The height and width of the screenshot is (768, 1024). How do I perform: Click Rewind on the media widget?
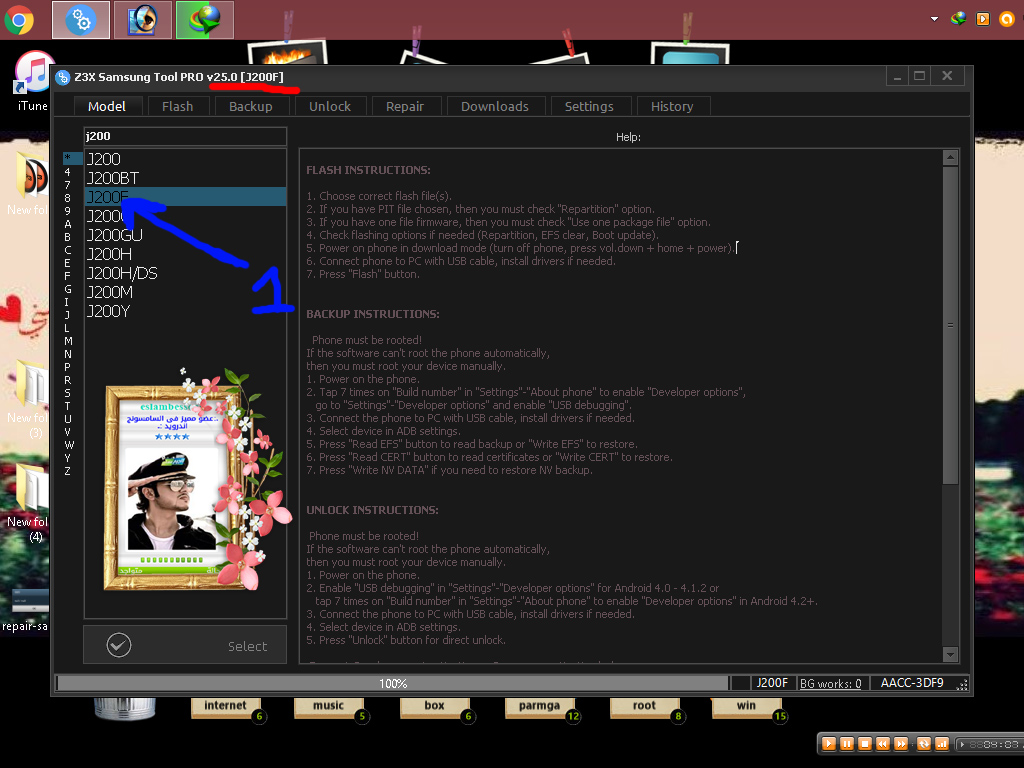click(883, 744)
